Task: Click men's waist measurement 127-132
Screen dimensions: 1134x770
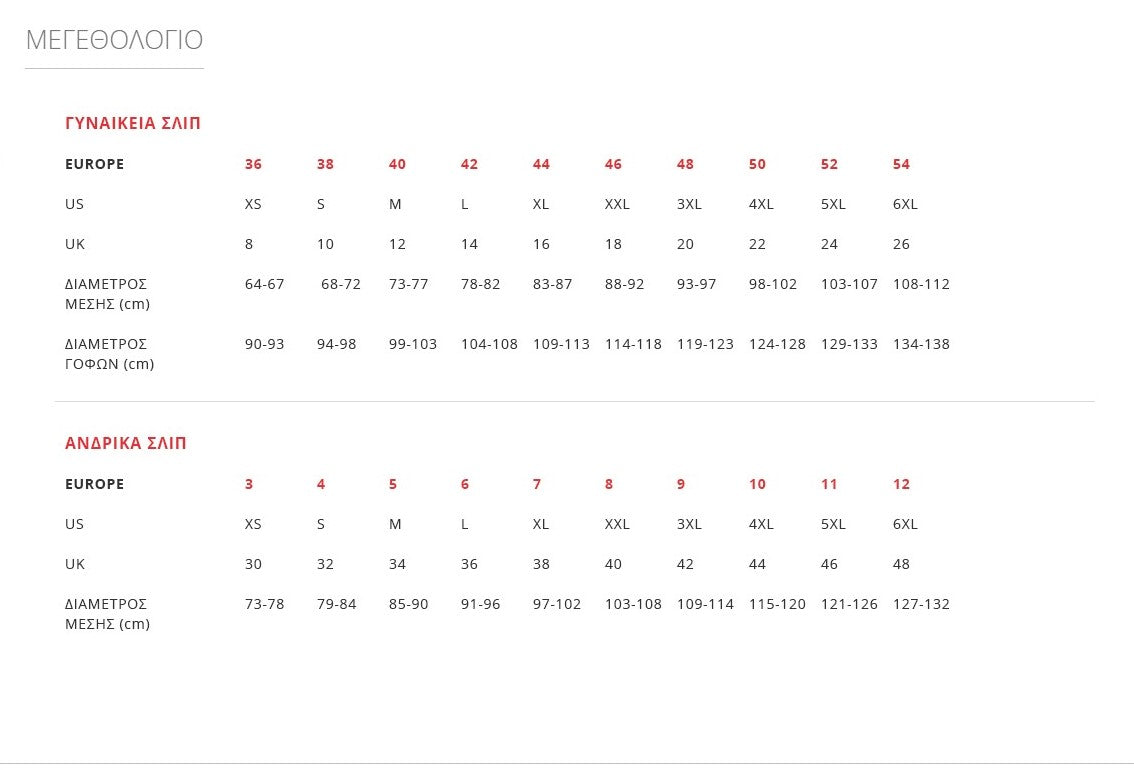Action: [x=921, y=604]
